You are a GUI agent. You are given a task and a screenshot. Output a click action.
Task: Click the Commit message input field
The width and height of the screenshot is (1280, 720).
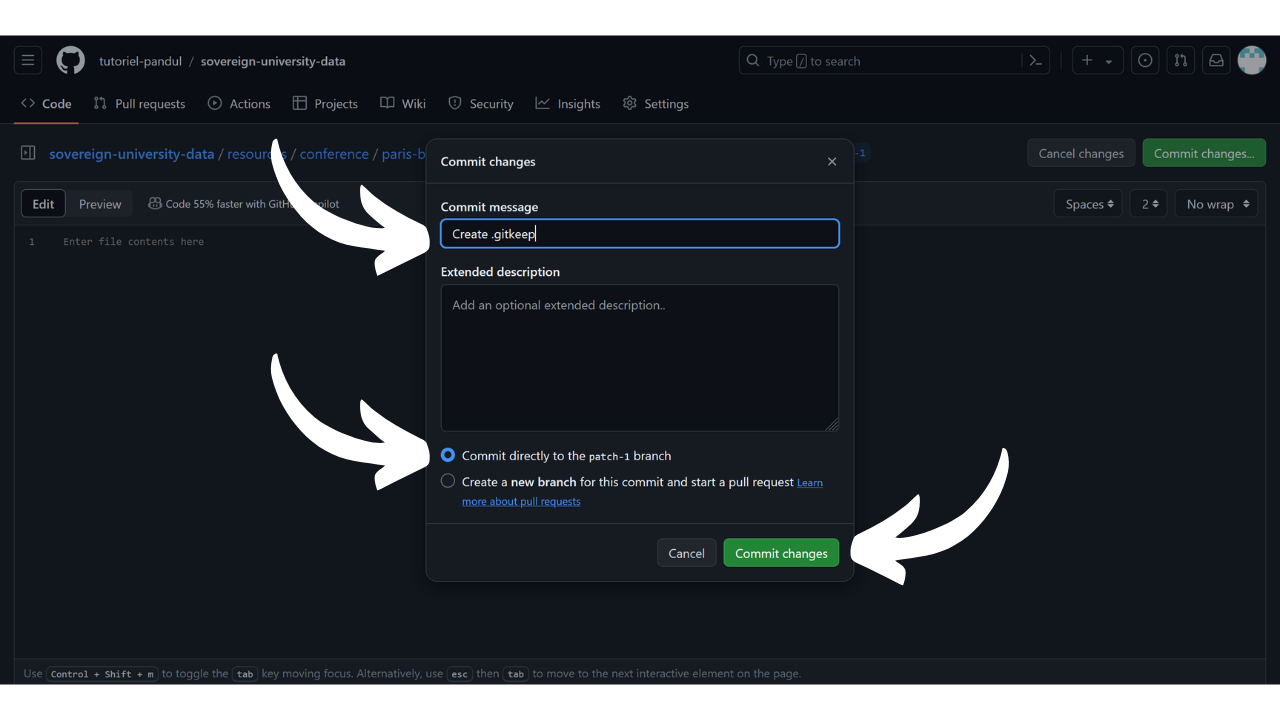pyautogui.click(x=639, y=234)
